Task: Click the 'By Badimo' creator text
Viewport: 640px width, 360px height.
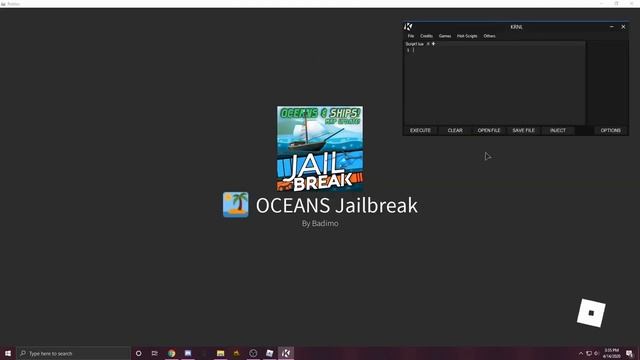Action: pos(320,223)
